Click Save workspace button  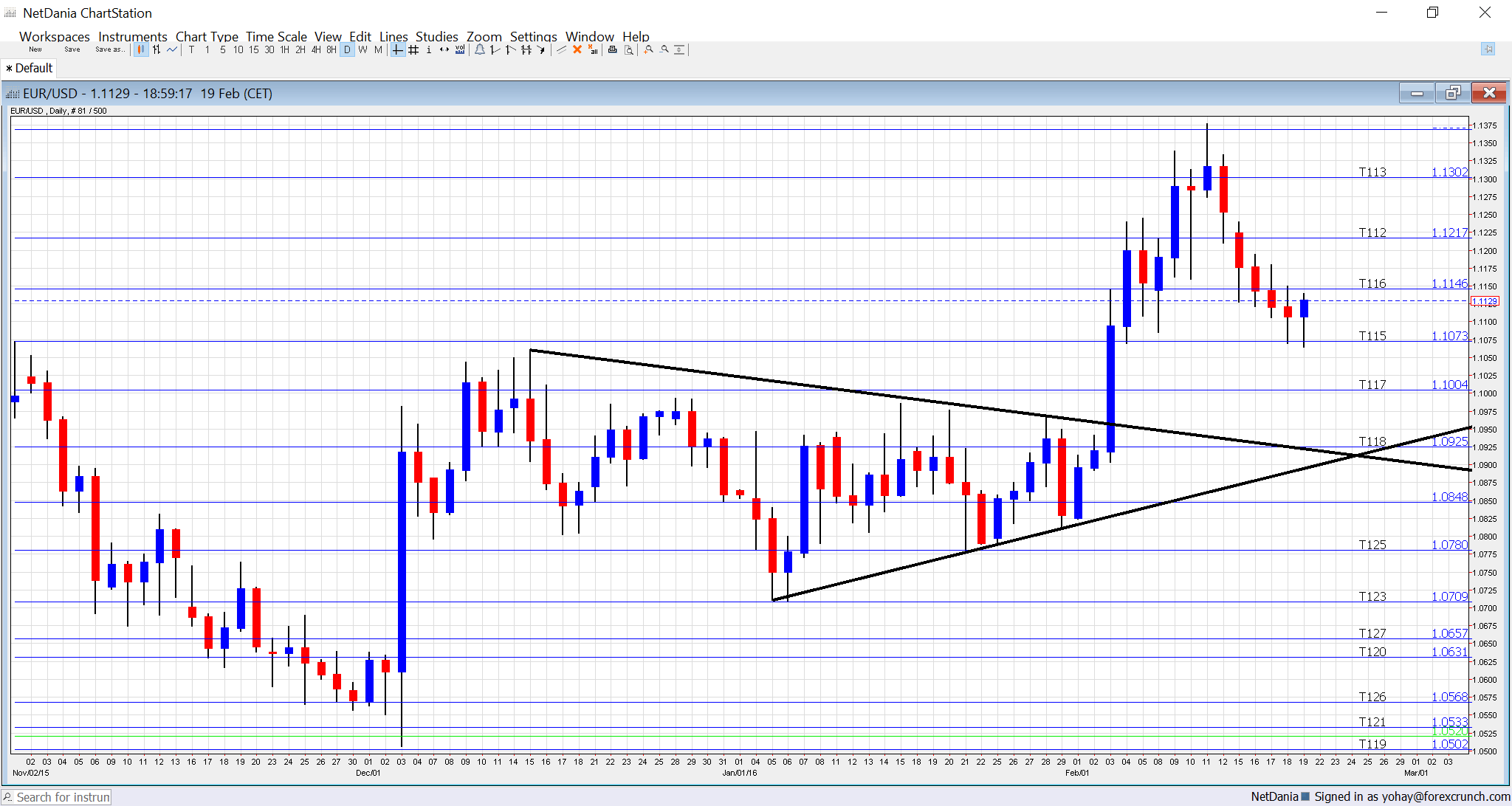tap(72, 49)
